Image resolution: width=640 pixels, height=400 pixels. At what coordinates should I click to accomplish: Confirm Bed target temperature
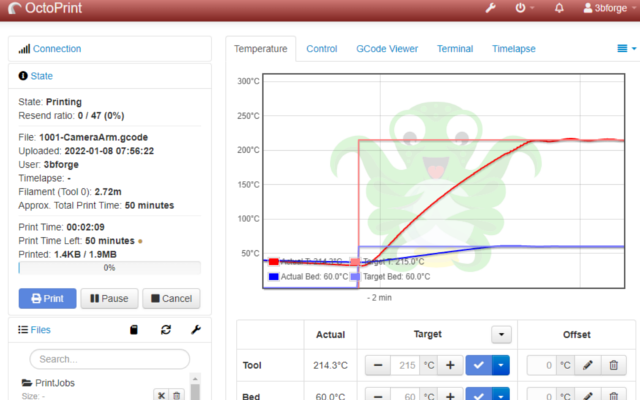[x=479, y=395]
